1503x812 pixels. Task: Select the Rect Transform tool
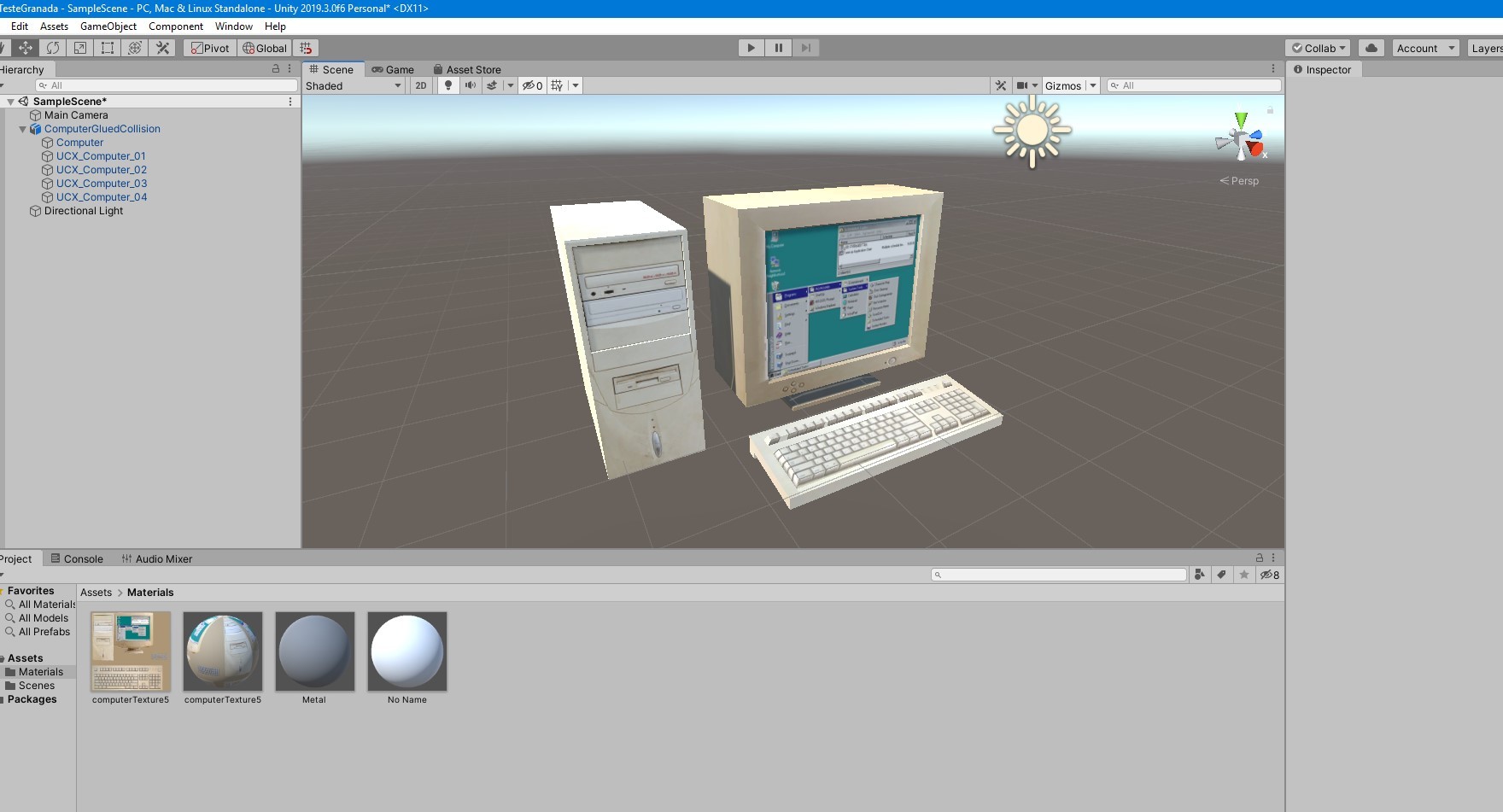click(107, 47)
